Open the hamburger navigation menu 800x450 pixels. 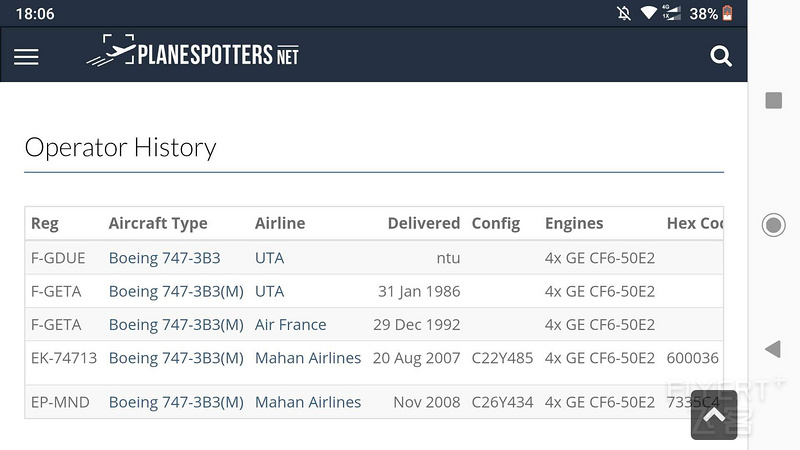tap(26, 57)
